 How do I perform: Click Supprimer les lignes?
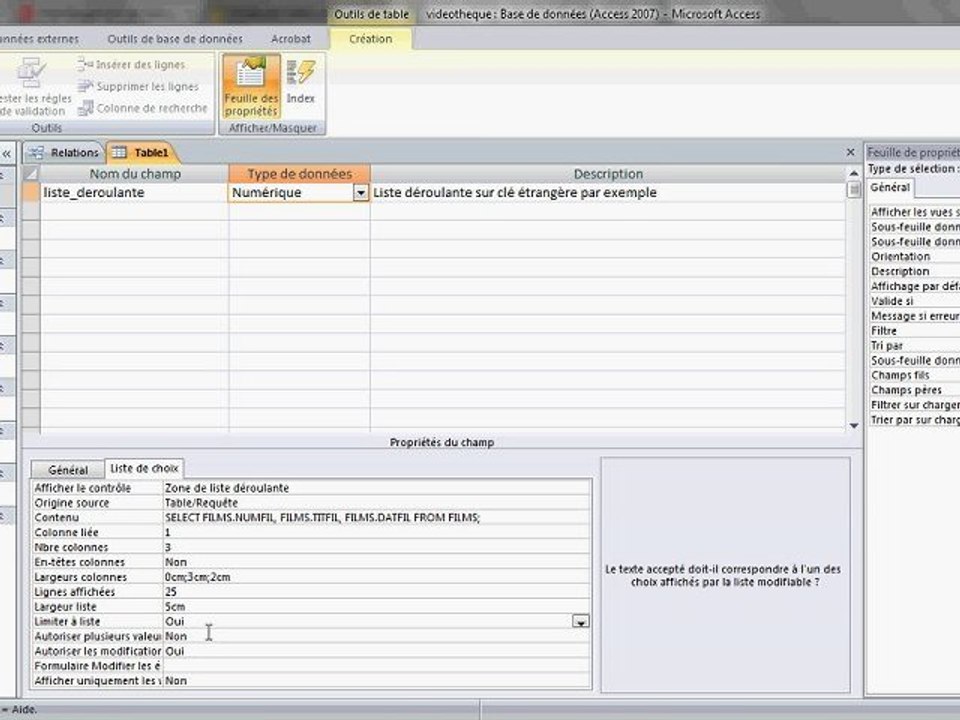pyautogui.click(x=139, y=86)
